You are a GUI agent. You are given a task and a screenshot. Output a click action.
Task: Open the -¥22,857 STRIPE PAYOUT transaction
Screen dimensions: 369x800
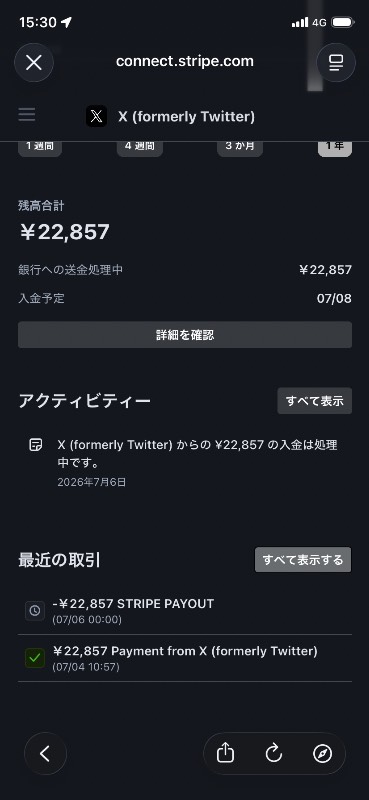(185, 611)
